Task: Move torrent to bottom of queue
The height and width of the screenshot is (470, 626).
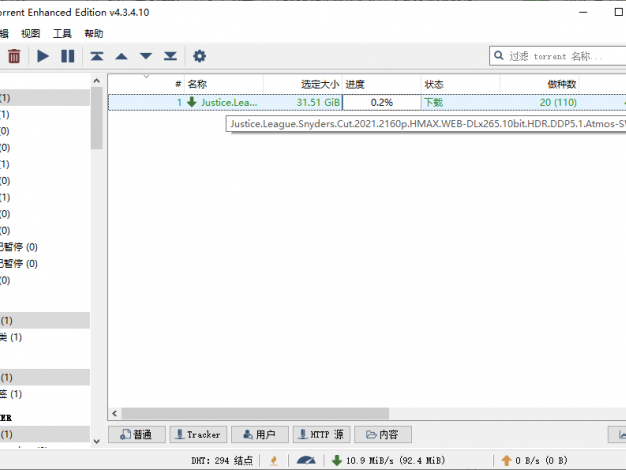Action: [x=170, y=56]
